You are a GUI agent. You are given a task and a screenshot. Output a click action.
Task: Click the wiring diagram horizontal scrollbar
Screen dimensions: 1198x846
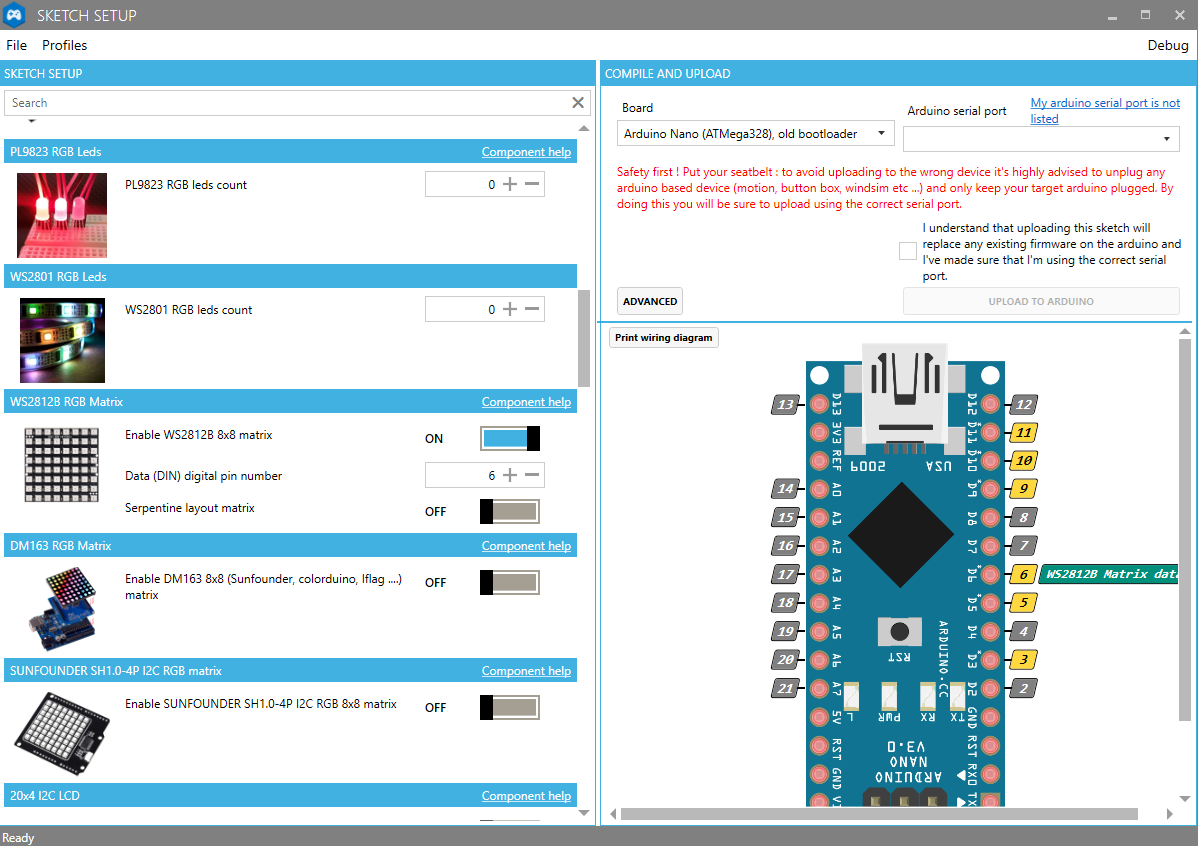[878, 814]
